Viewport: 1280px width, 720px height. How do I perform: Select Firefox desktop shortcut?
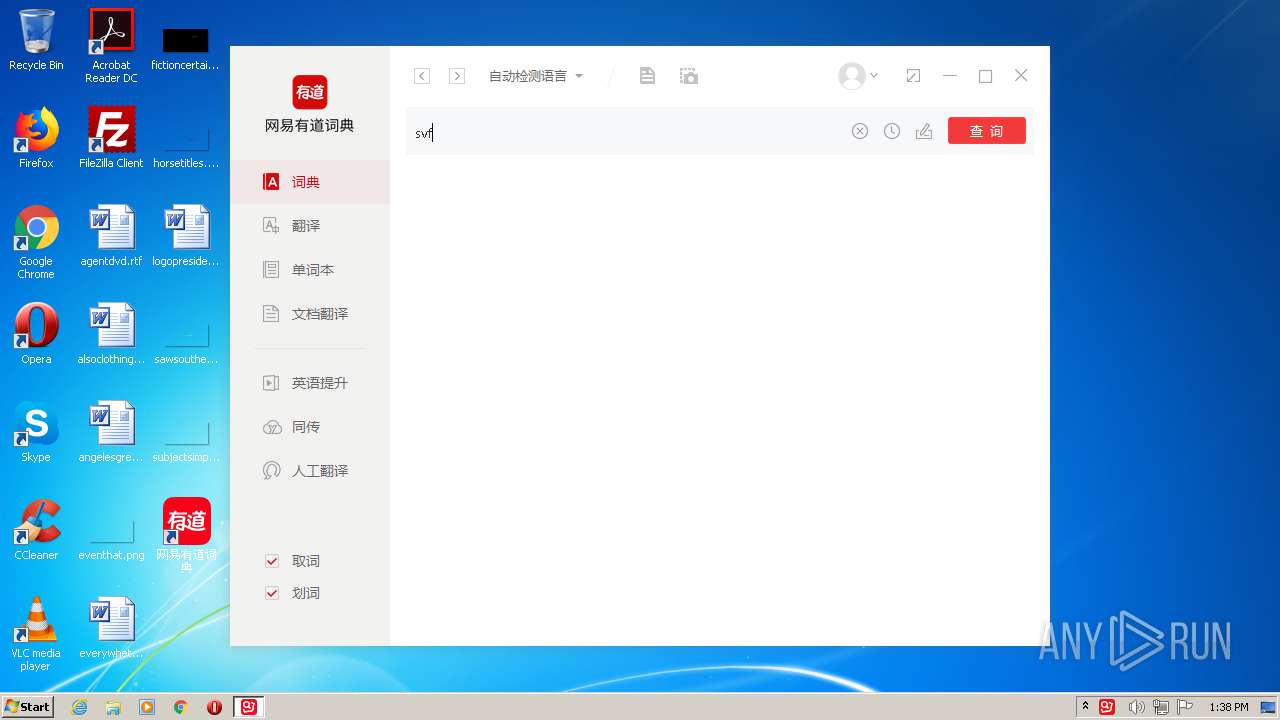click(36, 138)
